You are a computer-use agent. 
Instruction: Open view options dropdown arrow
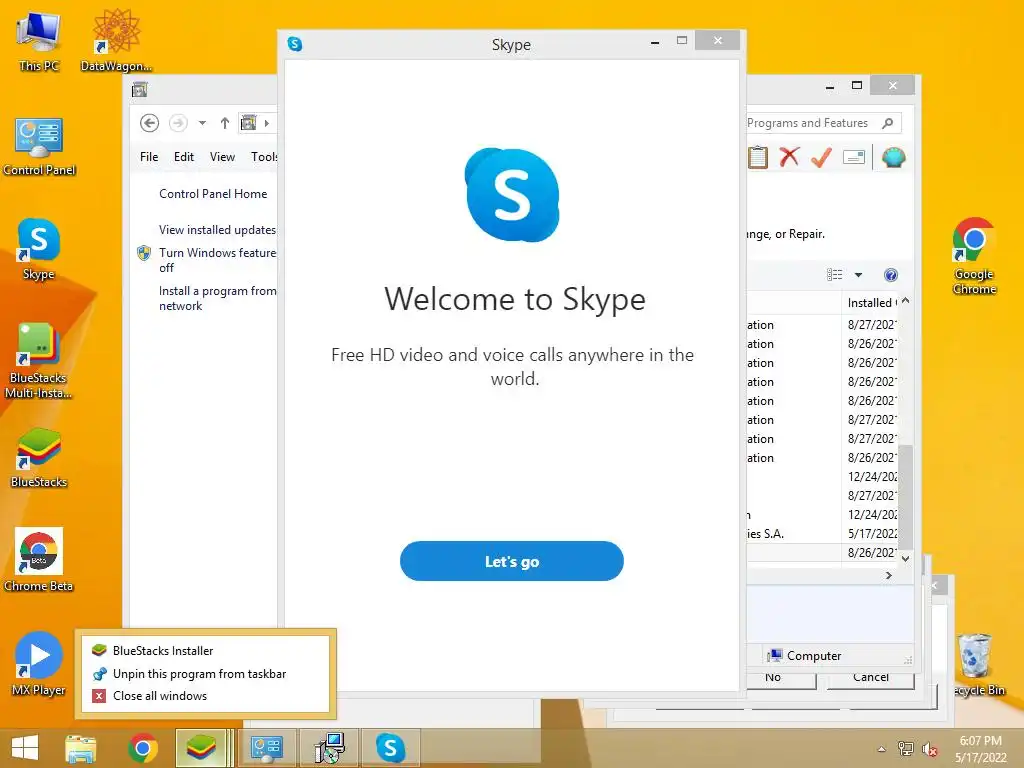[858, 275]
